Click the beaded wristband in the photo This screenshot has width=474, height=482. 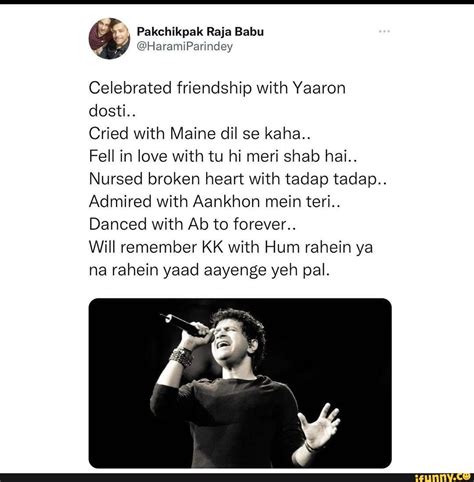pyautogui.click(x=181, y=357)
